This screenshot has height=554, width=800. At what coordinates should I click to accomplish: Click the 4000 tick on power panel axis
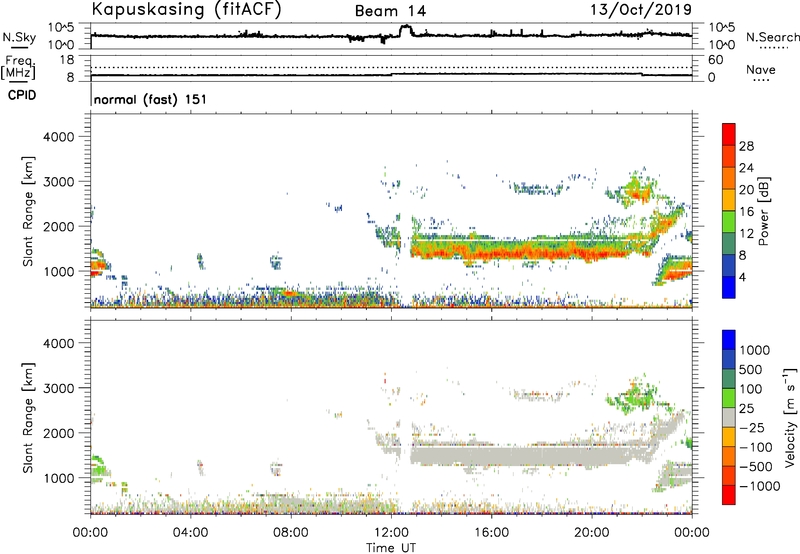[59, 137]
